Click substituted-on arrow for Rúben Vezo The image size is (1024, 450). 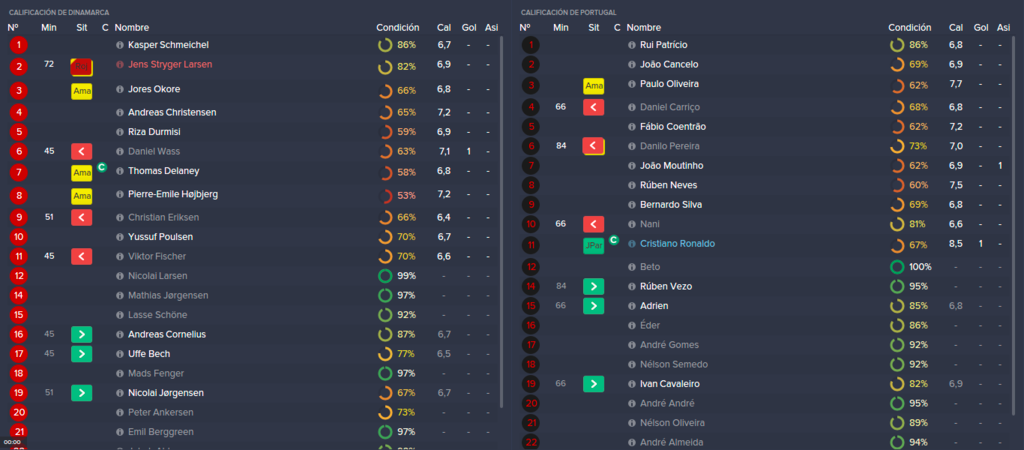[x=594, y=286]
